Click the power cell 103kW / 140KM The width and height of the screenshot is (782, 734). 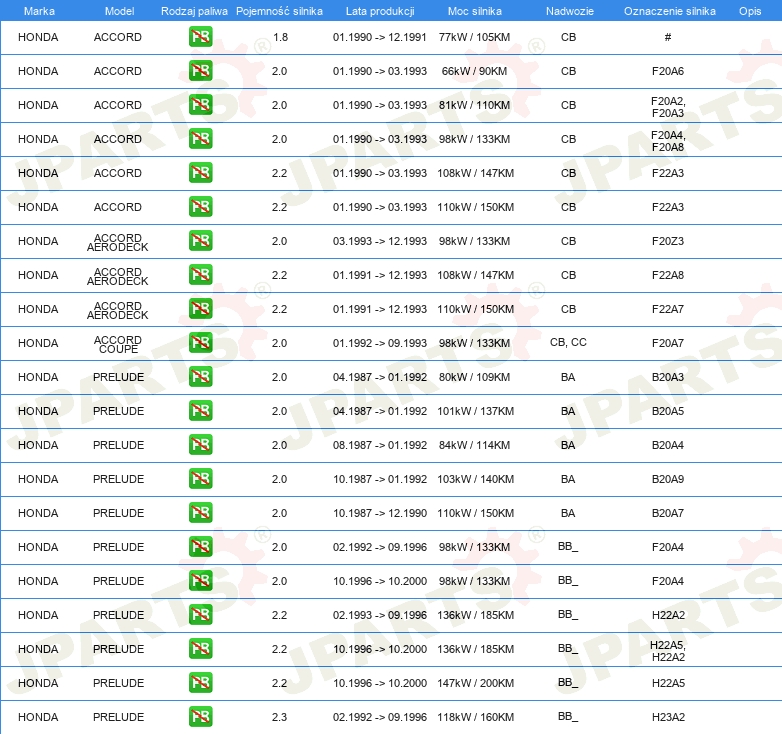(x=475, y=479)
